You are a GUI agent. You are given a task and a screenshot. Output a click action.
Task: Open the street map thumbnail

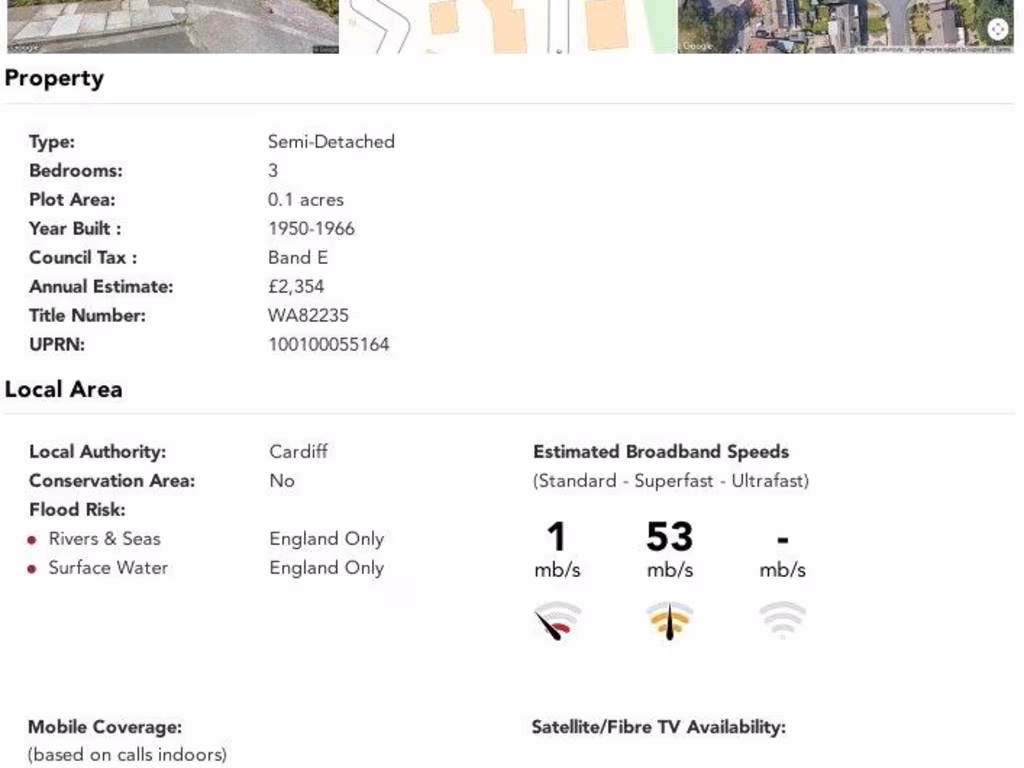click(509, 26)
